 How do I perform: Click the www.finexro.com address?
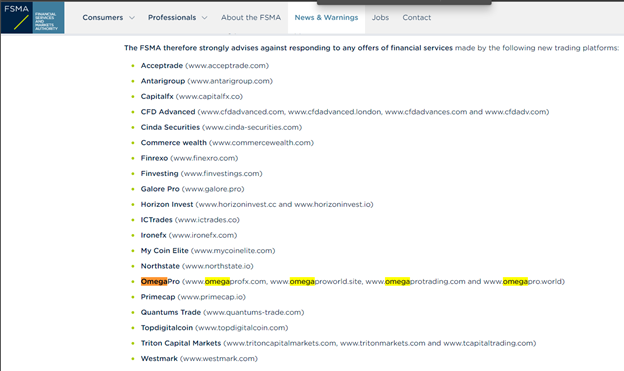point(204,158)
